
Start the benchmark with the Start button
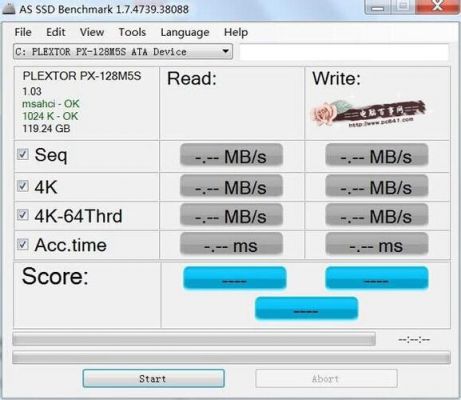tap(154, 378)
